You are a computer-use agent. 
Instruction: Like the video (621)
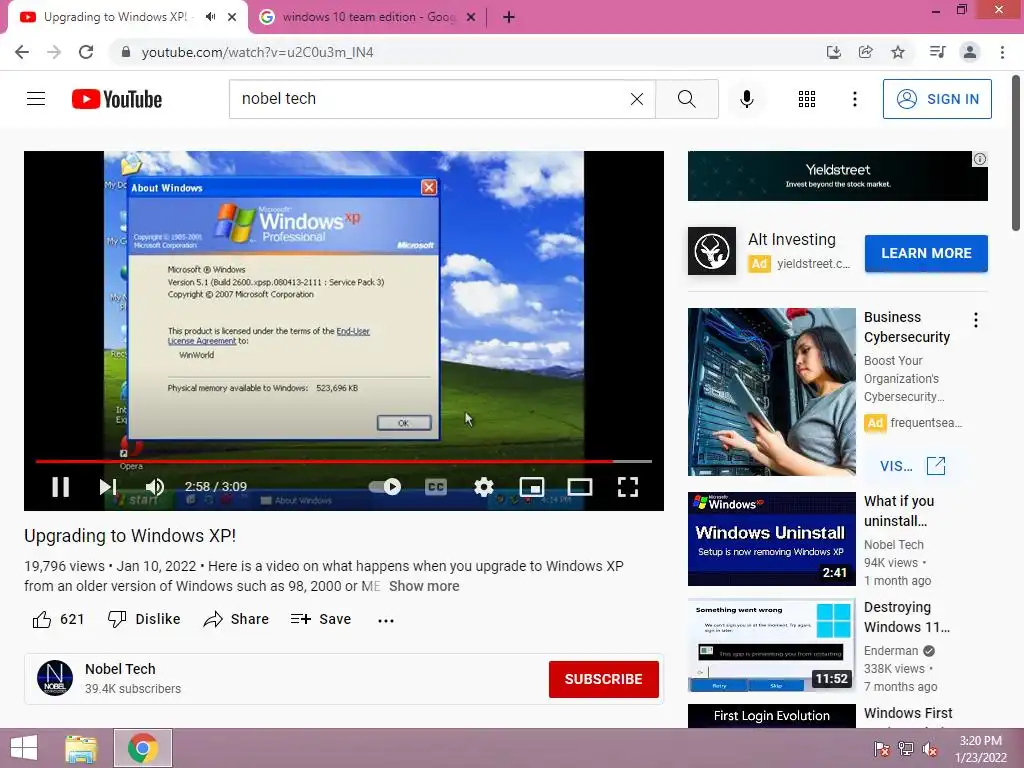[59, 619]
